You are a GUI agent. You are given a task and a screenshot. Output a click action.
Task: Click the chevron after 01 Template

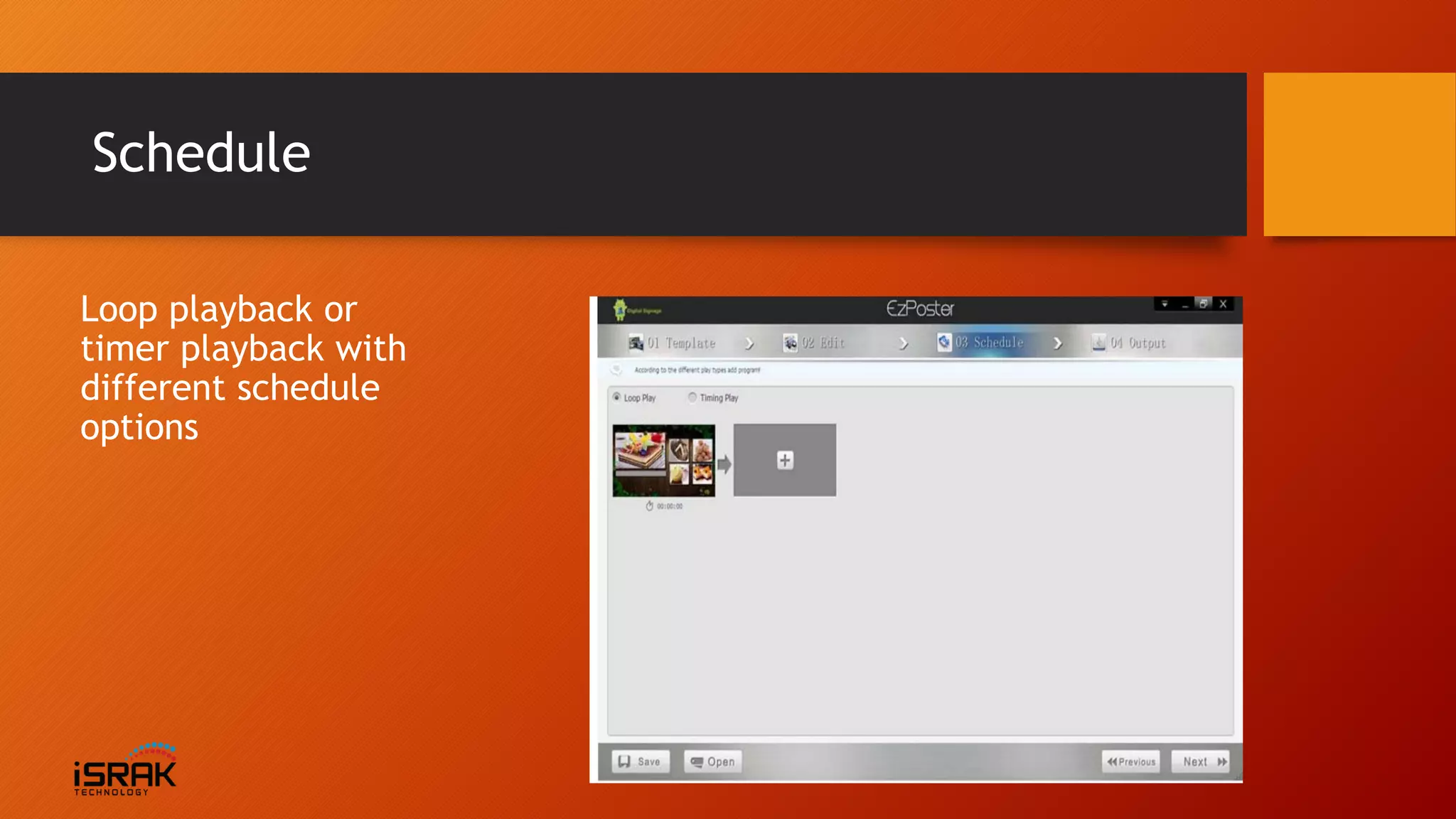[749, 343]
